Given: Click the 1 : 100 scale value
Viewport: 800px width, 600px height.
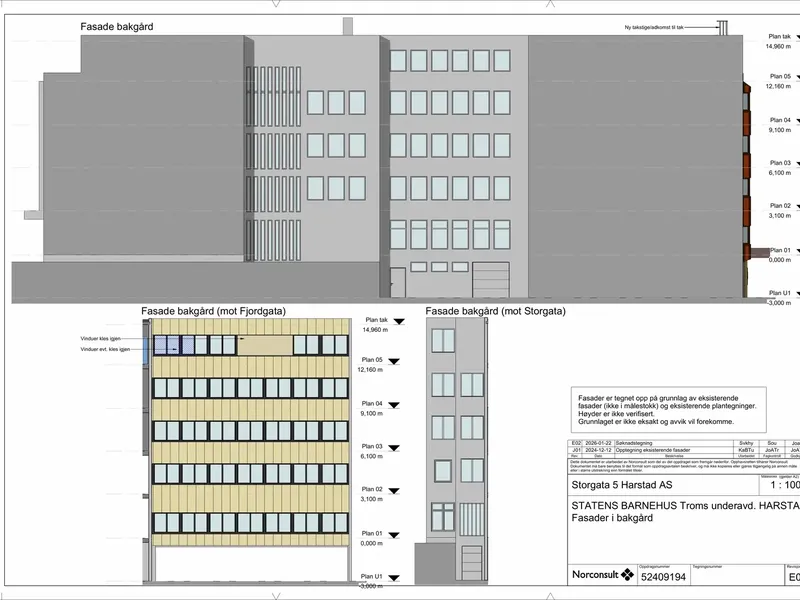Looking at the screenshot, I should coord(785,485).
